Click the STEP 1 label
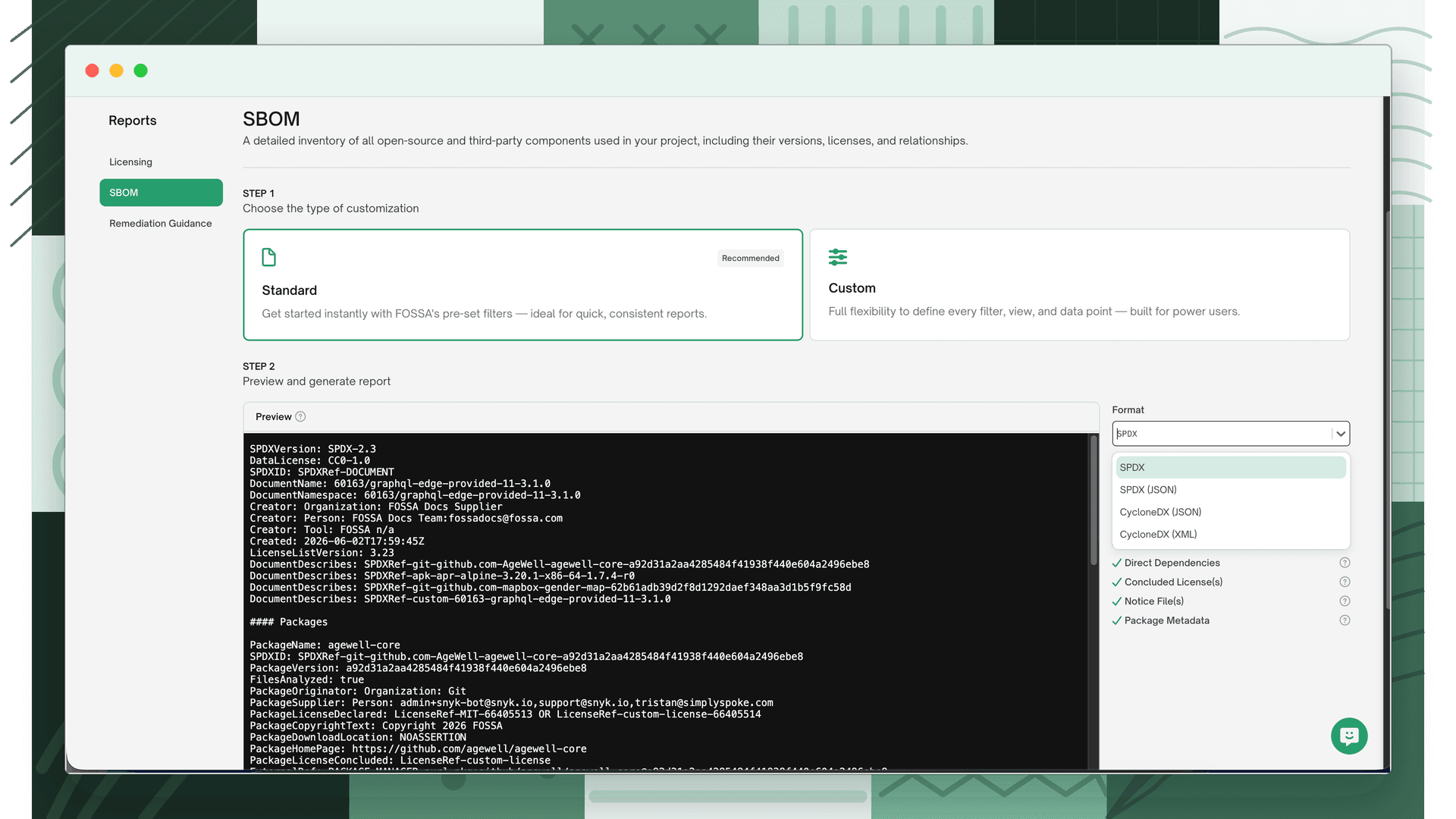 tap(258, 193)
